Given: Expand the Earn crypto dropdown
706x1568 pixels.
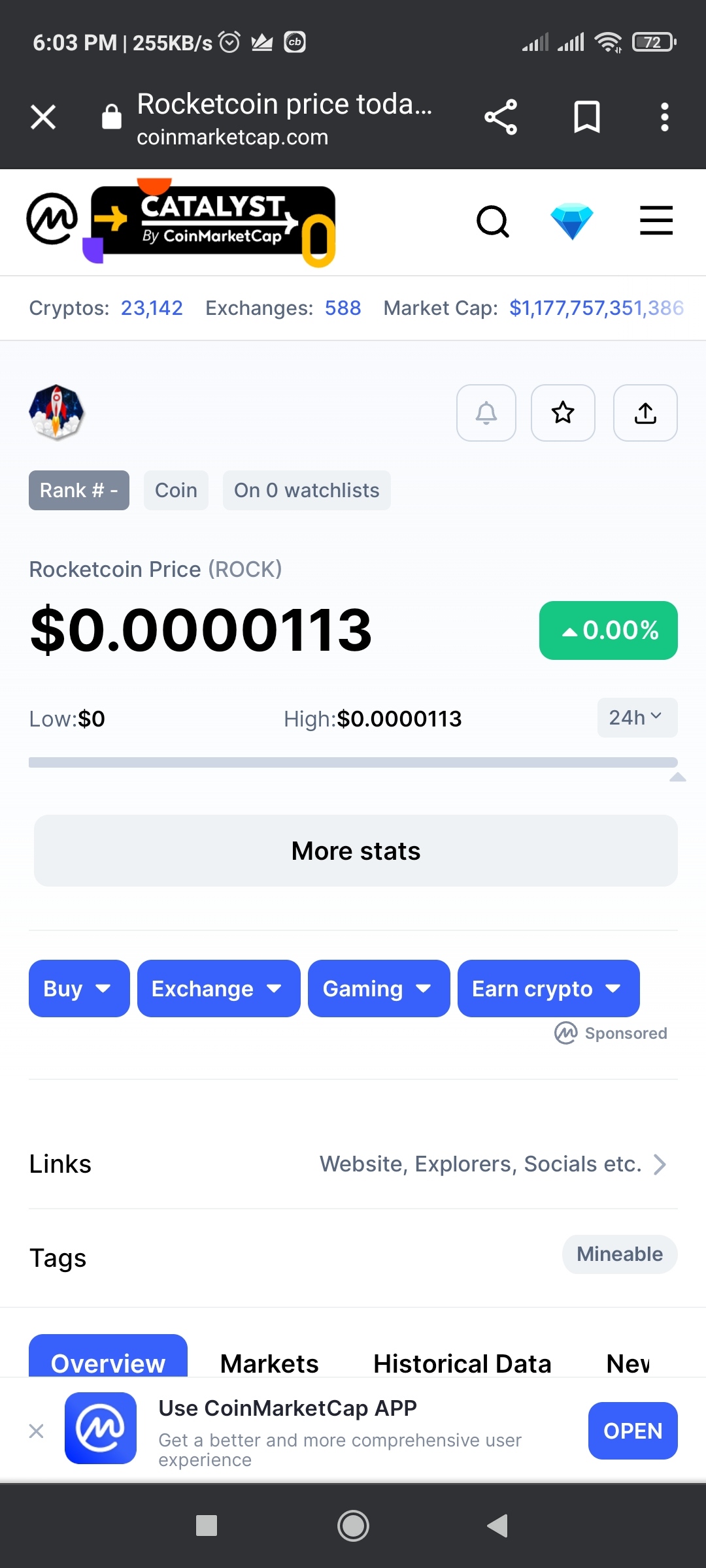Looking at the screenshot, I should coord(548,988).
